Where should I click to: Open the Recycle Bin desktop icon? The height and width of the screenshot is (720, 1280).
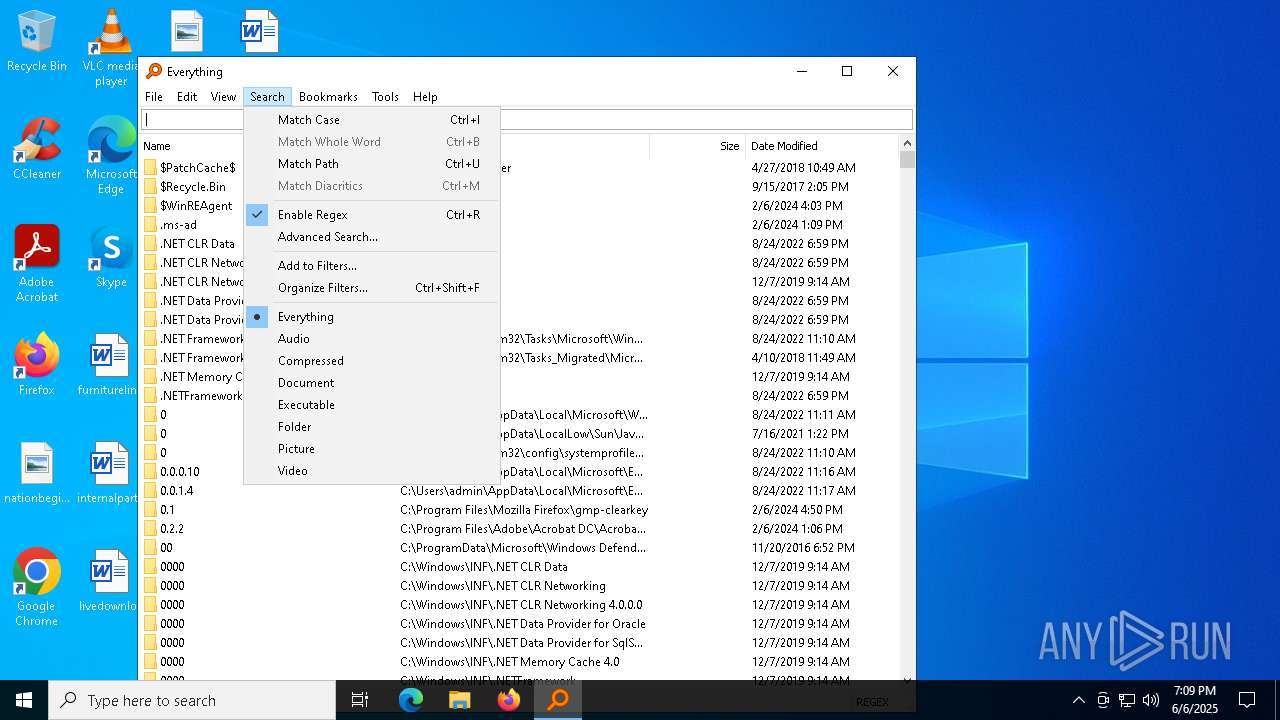(x=37, y=42)
